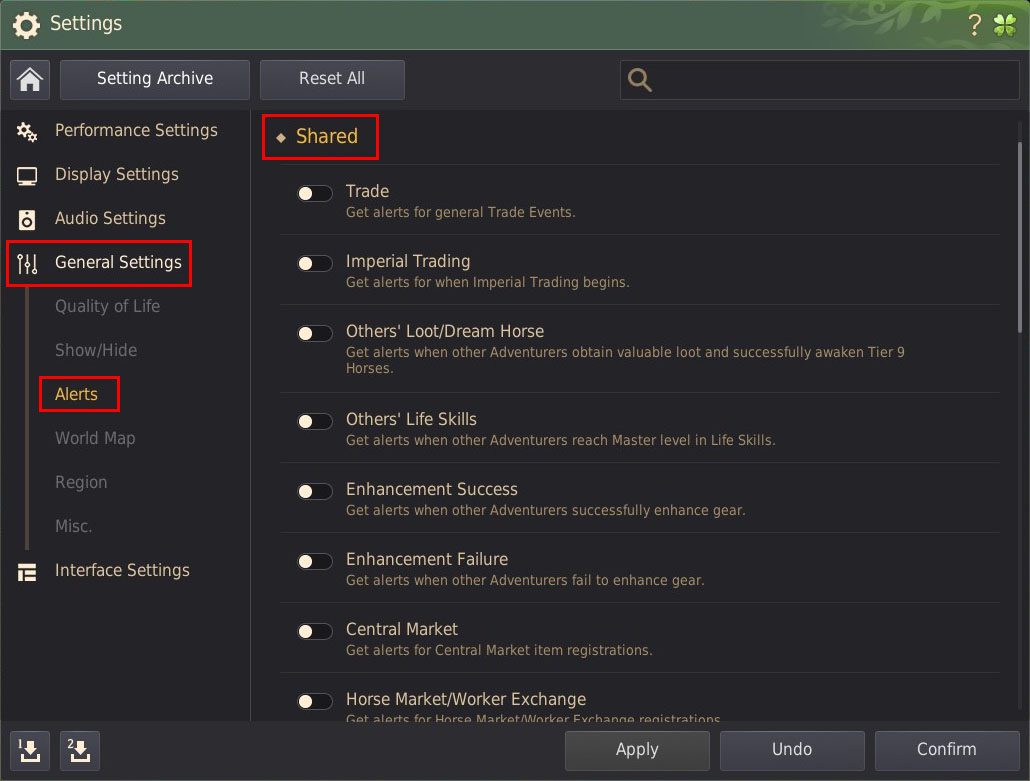Screen dimensions: 1030x781
Task: Toggle Horse Market/Worker Exchange alerts
Action: tap(315, 701)
